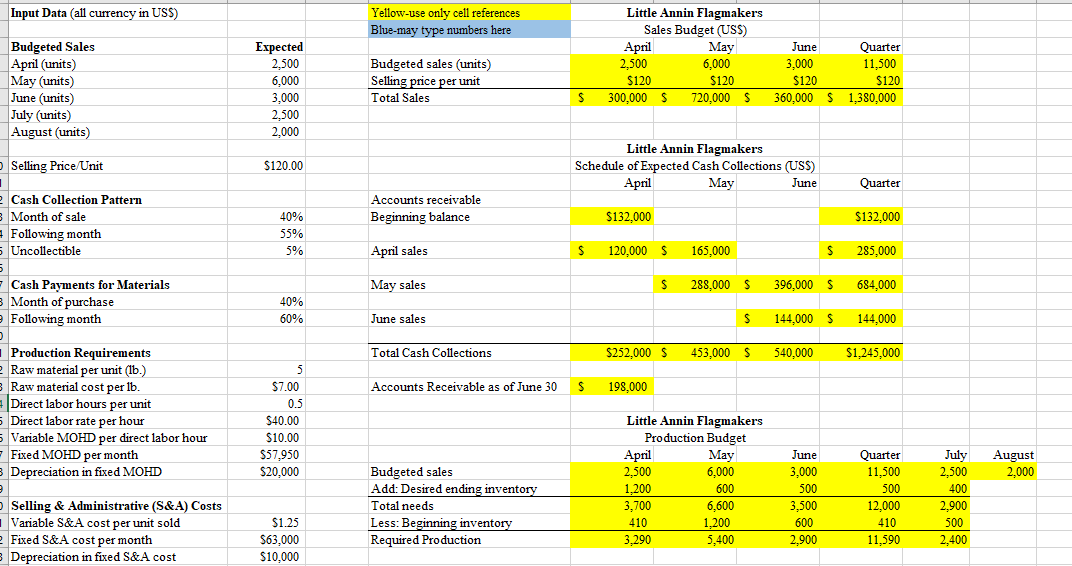Click the Quarter total sales 1,380,000 cell

click(x=861, y=98)
